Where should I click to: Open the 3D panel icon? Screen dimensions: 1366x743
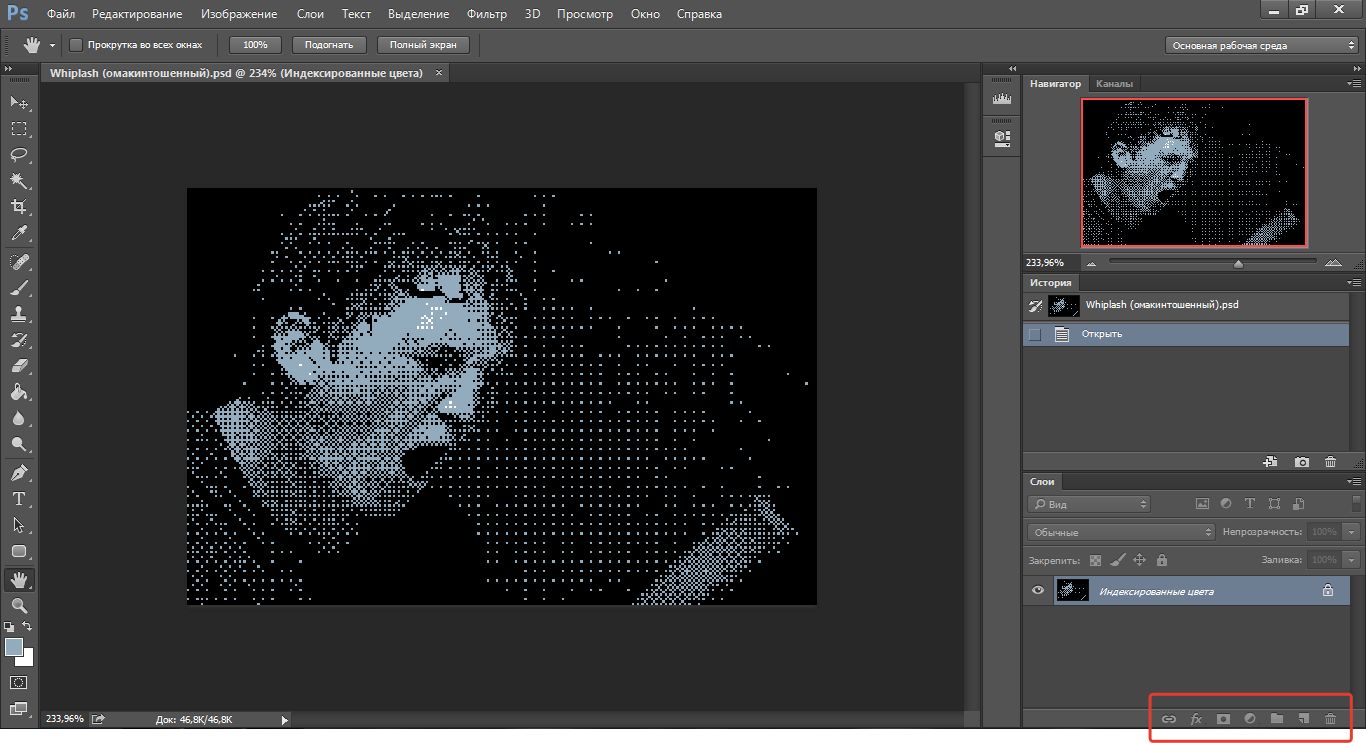[x=1001, y=137]
